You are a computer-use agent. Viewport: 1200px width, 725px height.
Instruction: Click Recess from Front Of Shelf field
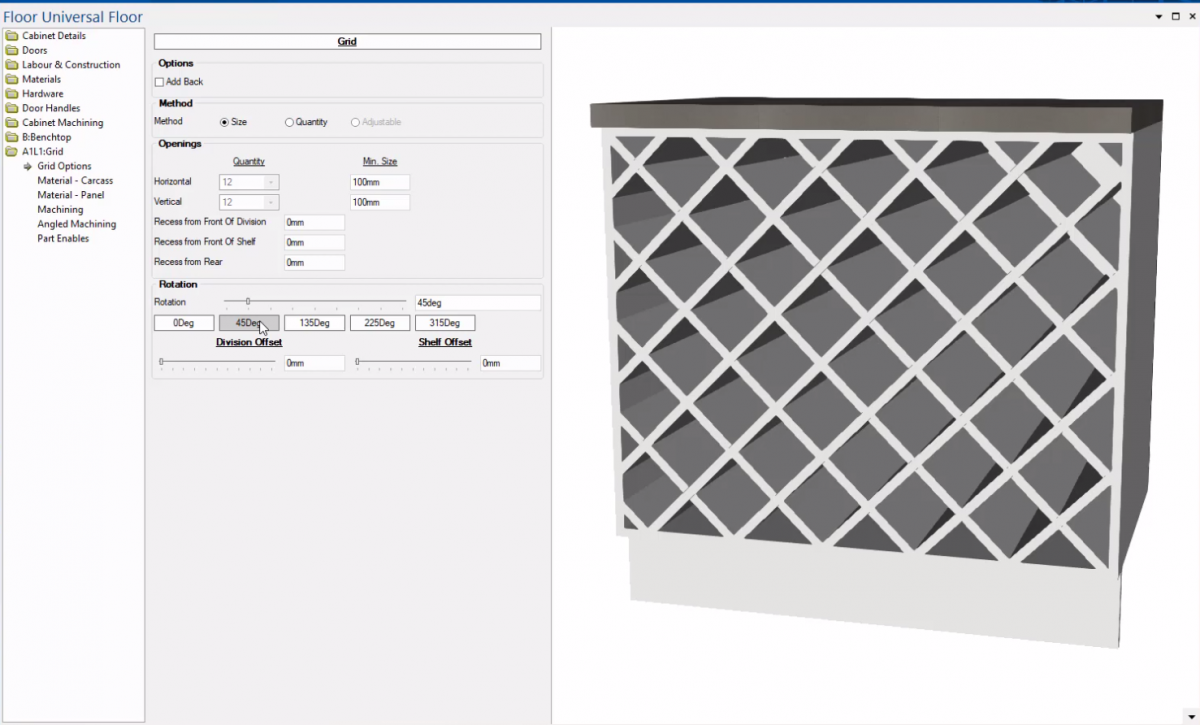coord(314,242)
